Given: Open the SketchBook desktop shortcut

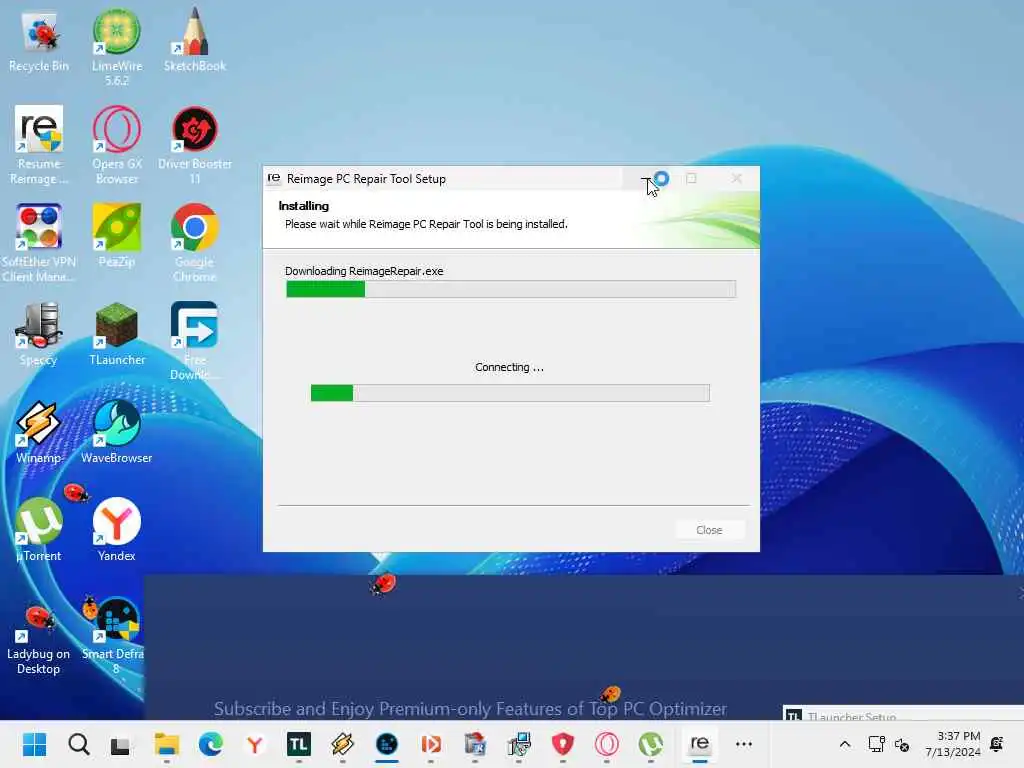Looking at the screenshot, I should tap(195, 40).
